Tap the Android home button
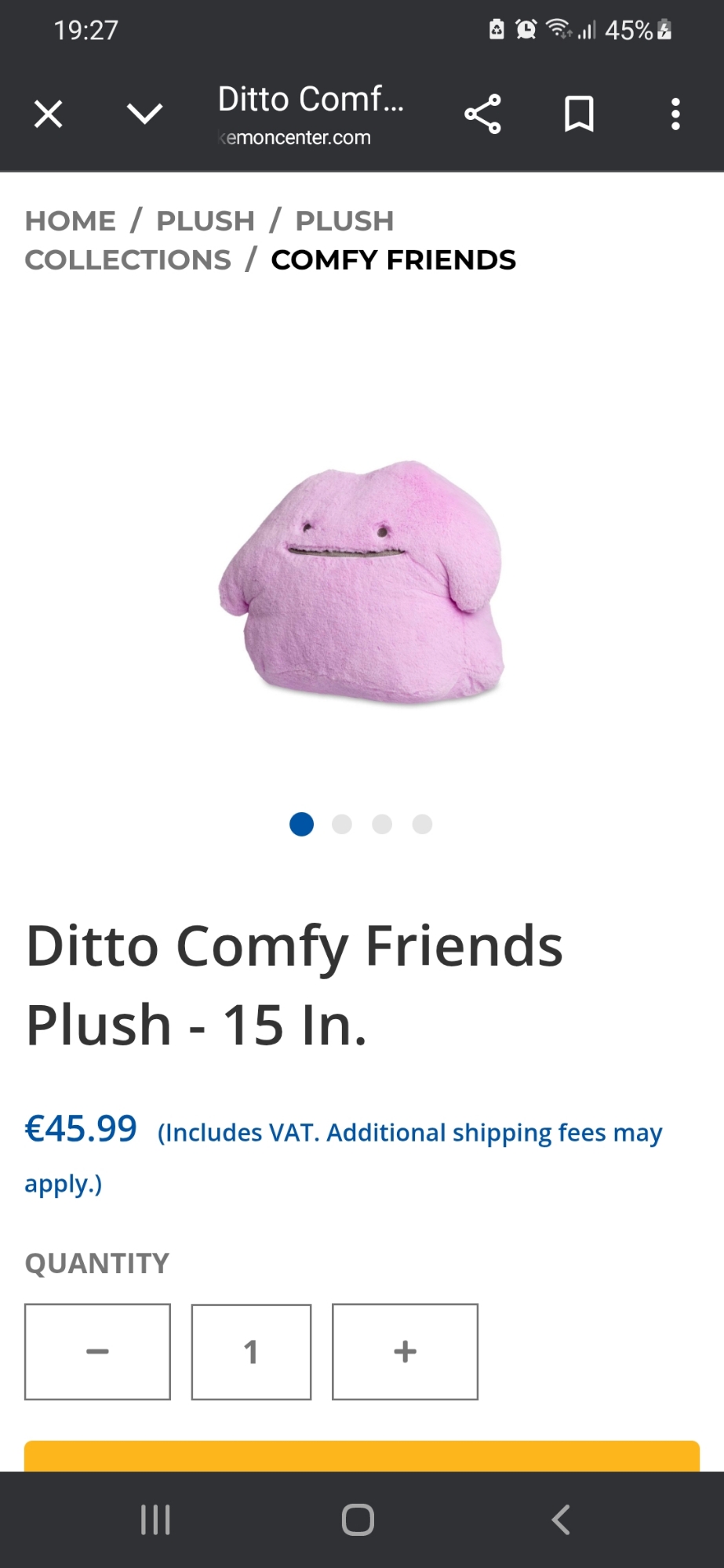Image resolution: width=724 pixels, height=1568 pixels. (x=358, y=1520)
